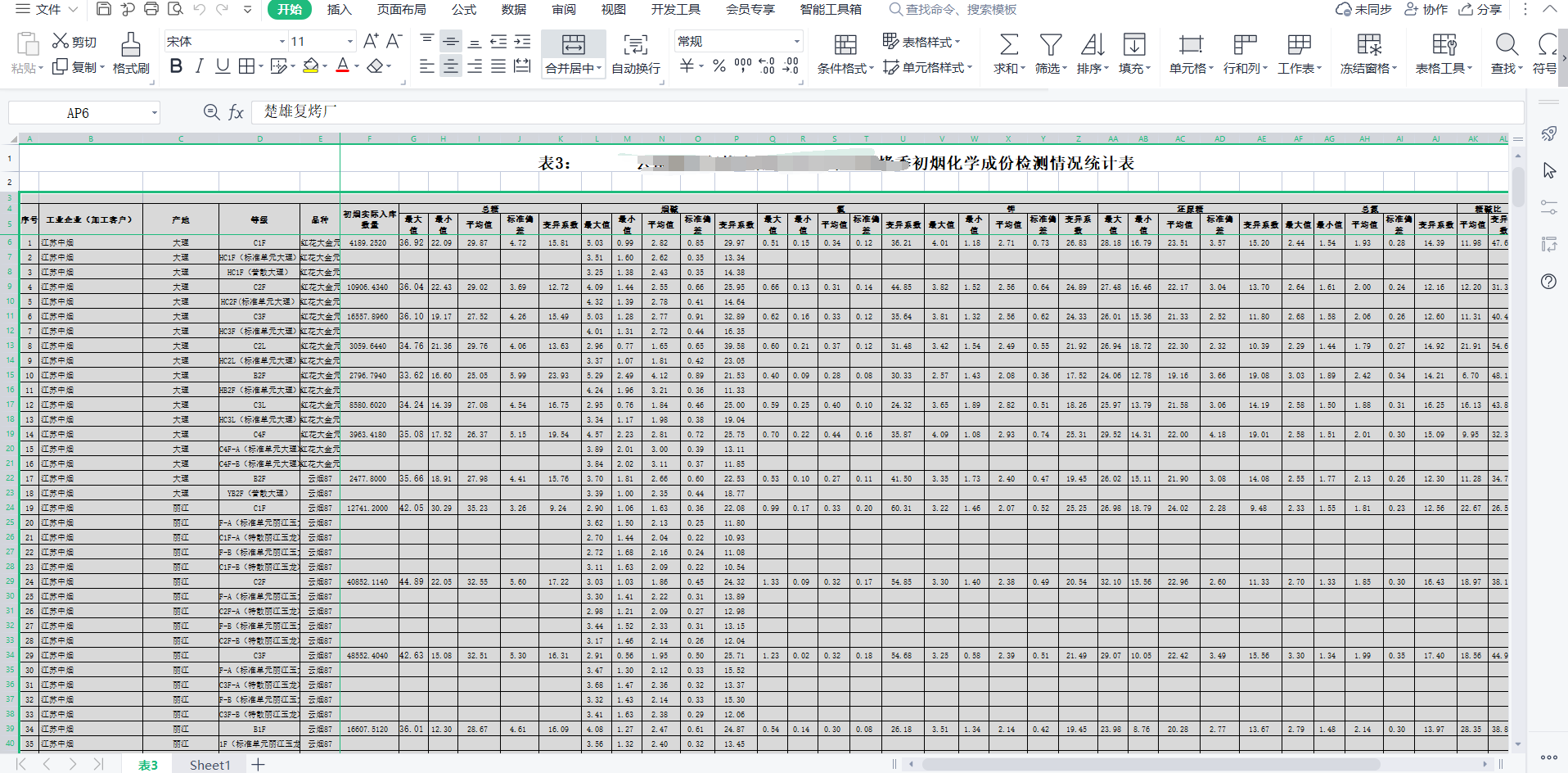Click the rocket icon in right sidebar
The width and height of the screenshot is (1568, 773).
pyautogui.click(x=1548, y=133)
